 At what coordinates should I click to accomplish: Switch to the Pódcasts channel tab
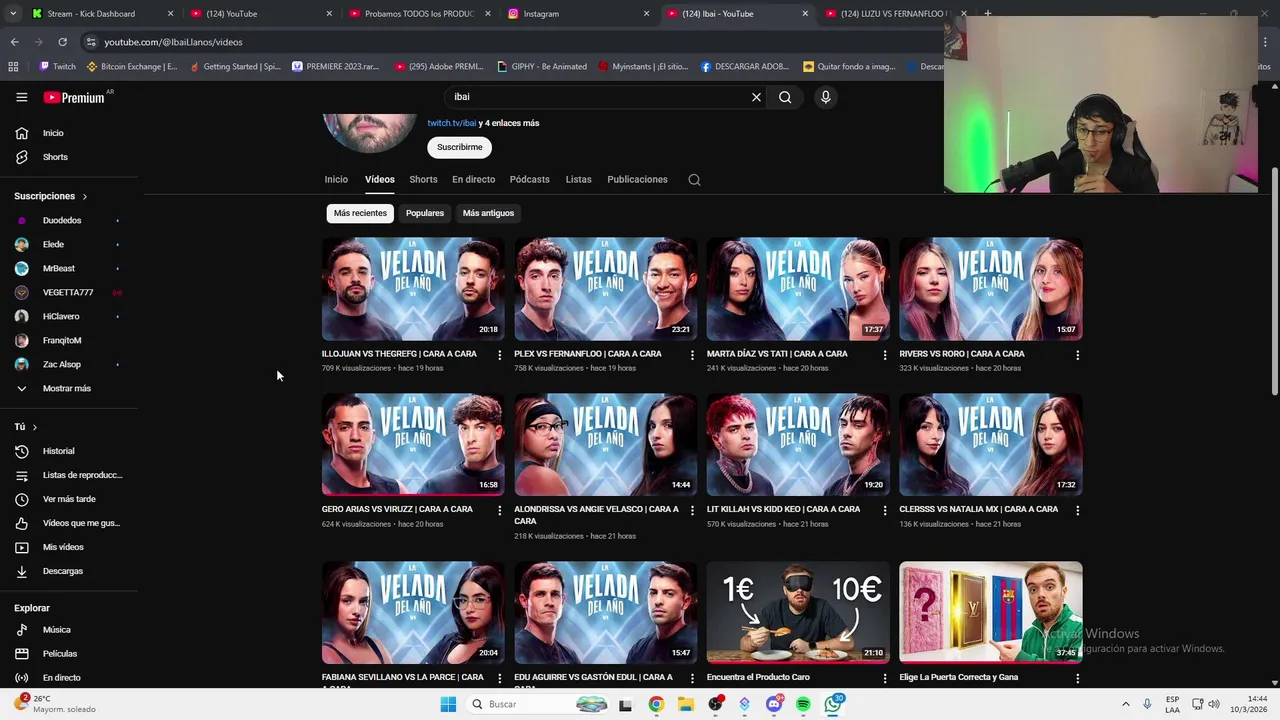pos(529,180)
